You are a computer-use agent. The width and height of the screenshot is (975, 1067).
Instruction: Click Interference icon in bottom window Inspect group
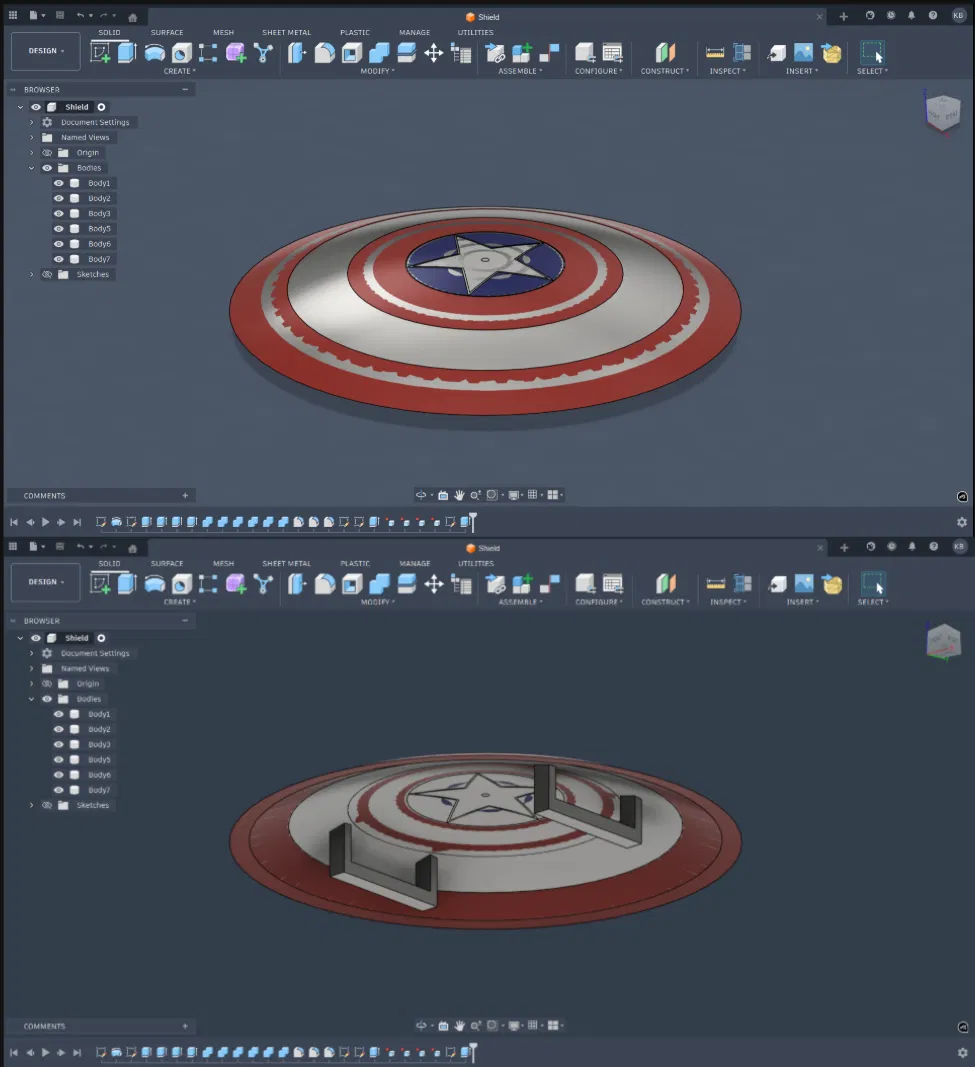click(742, 584)
